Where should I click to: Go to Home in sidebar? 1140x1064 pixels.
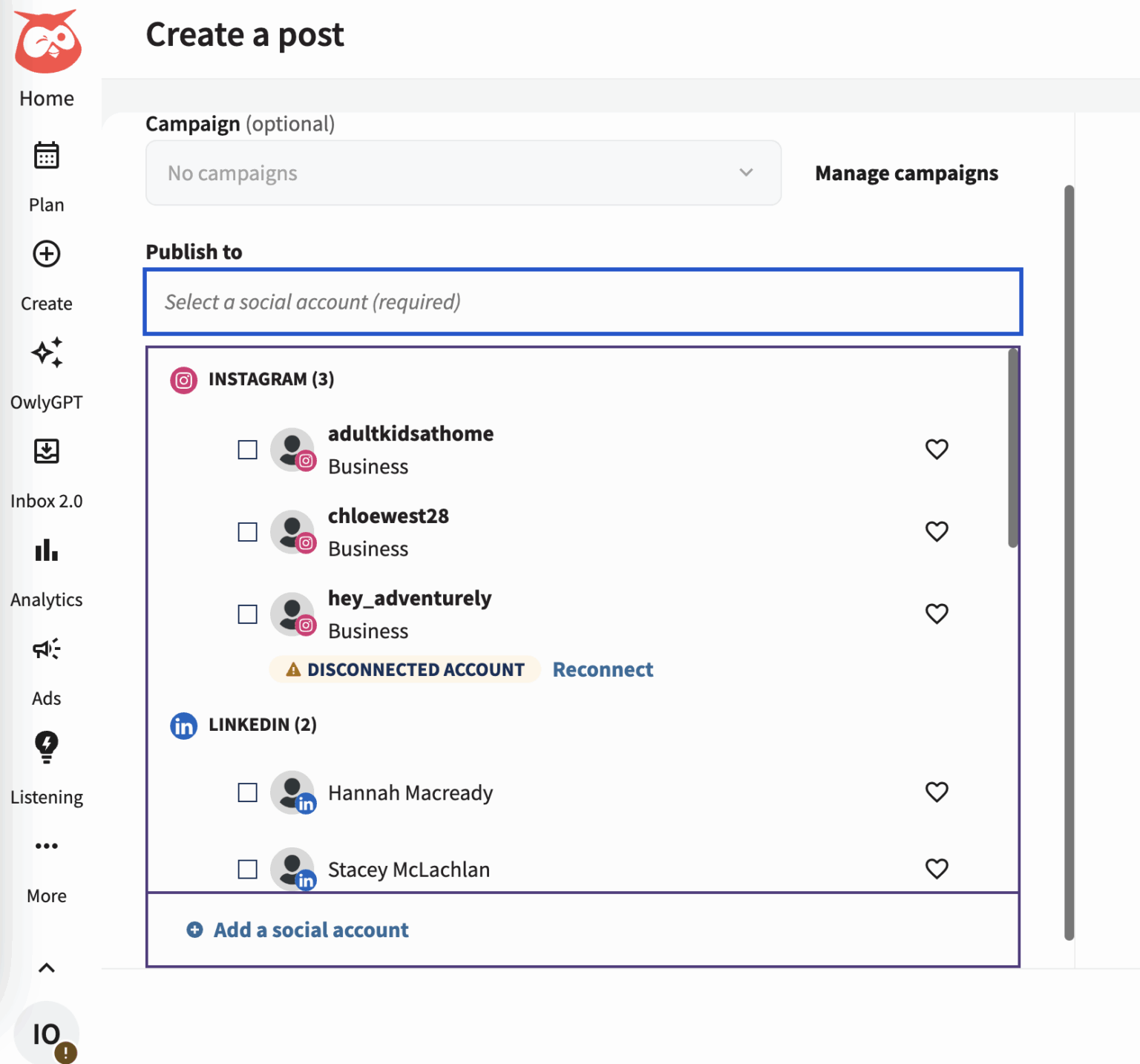tap(47, 99)
